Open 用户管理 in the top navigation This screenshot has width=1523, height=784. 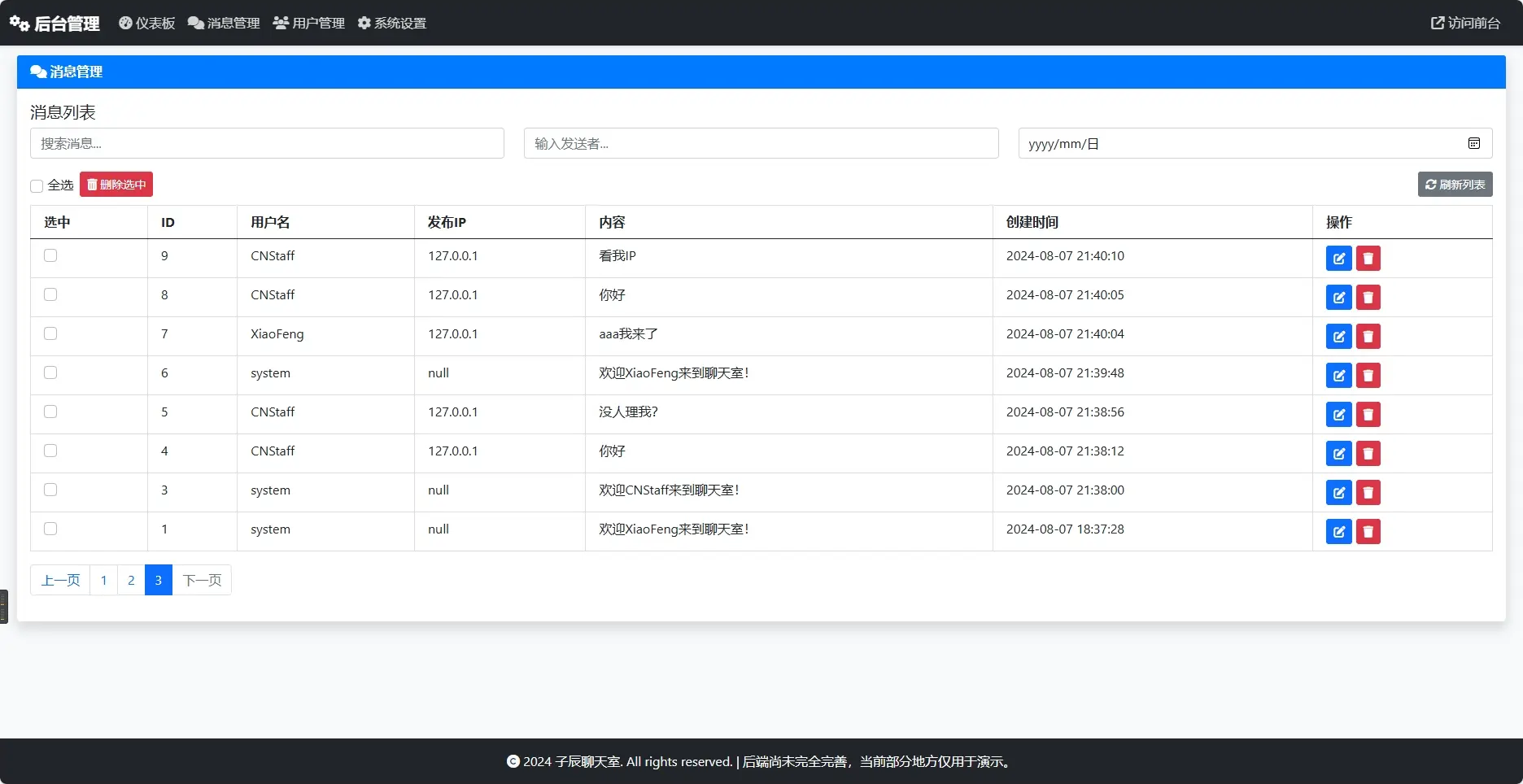tap(309, 23)
